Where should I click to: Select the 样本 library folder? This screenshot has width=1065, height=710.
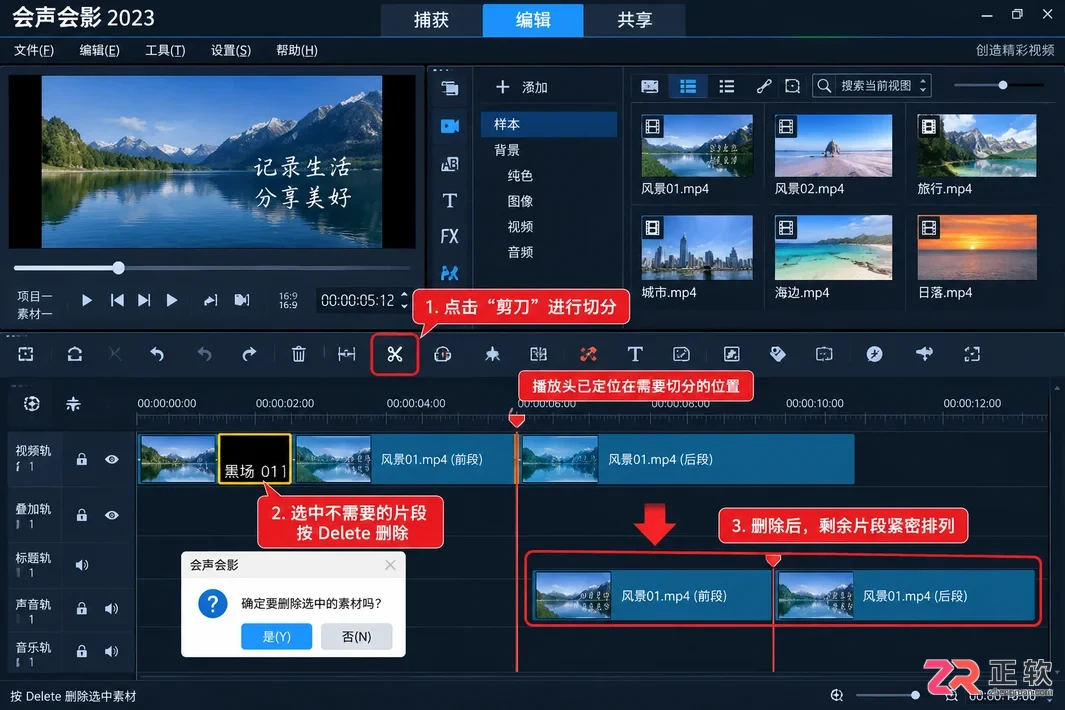coord(549,124)
